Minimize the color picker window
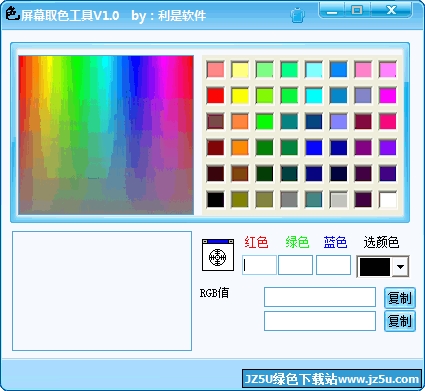Image resolution: width=425 pixels, height=391 pixels. pos(332,11)
